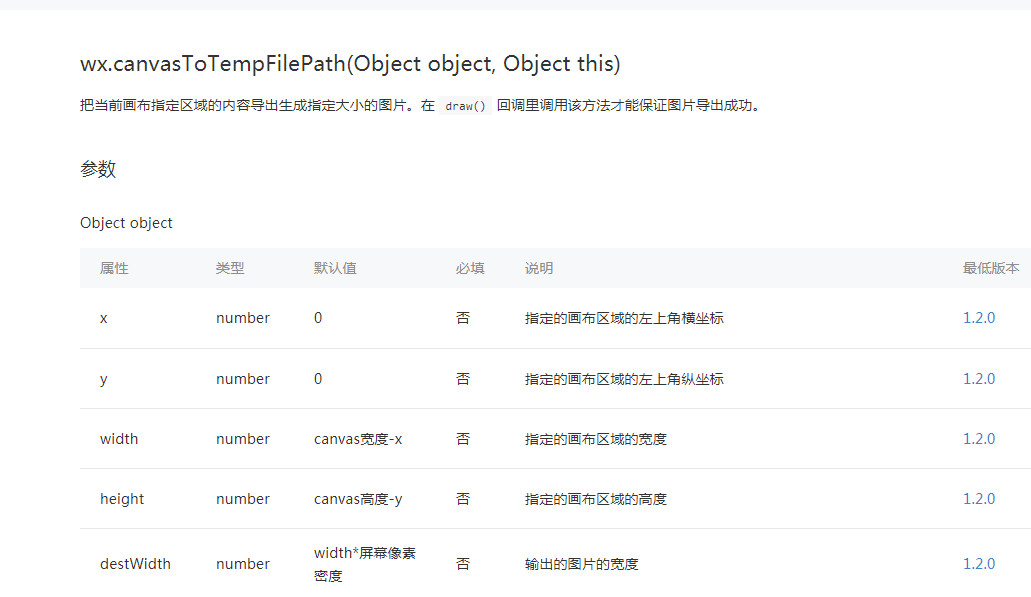Click the draw() inline code snippet
This screenshot has height=597, width=1031.
click(x=466, y=106)
